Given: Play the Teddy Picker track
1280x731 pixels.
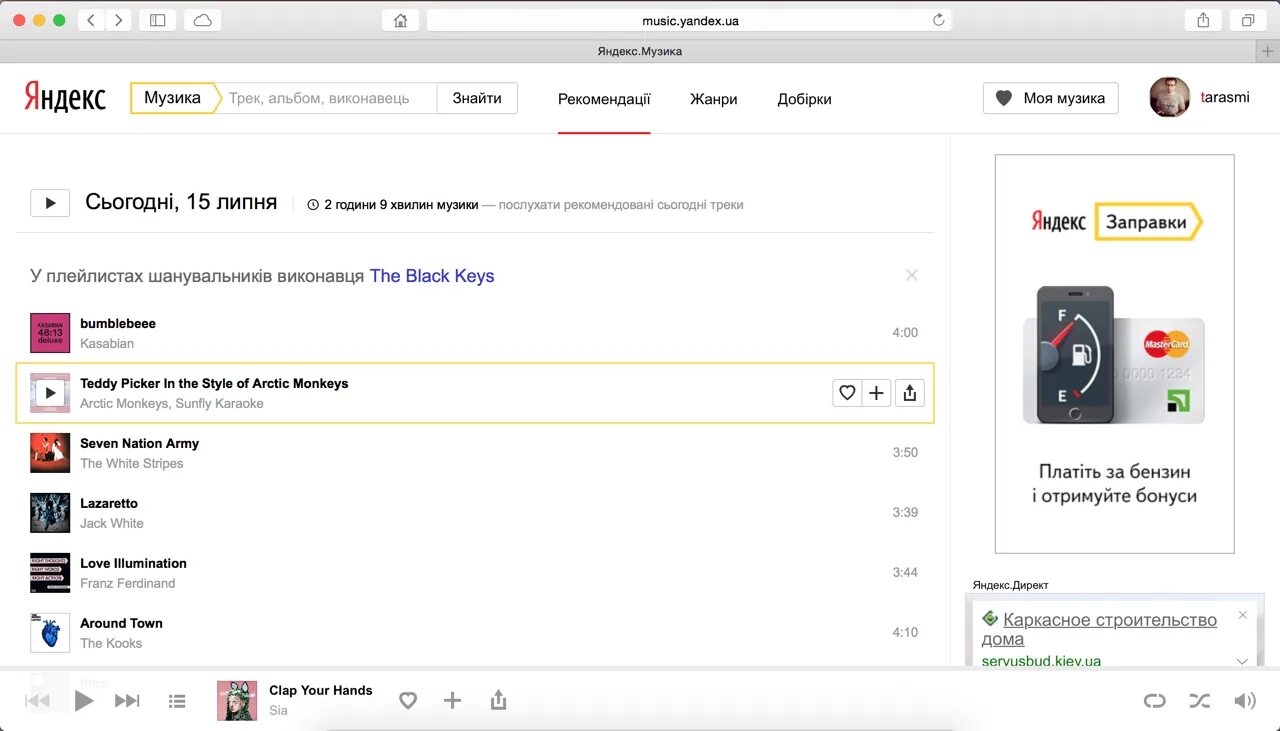Looking at the screenshot, I should 50,393.
